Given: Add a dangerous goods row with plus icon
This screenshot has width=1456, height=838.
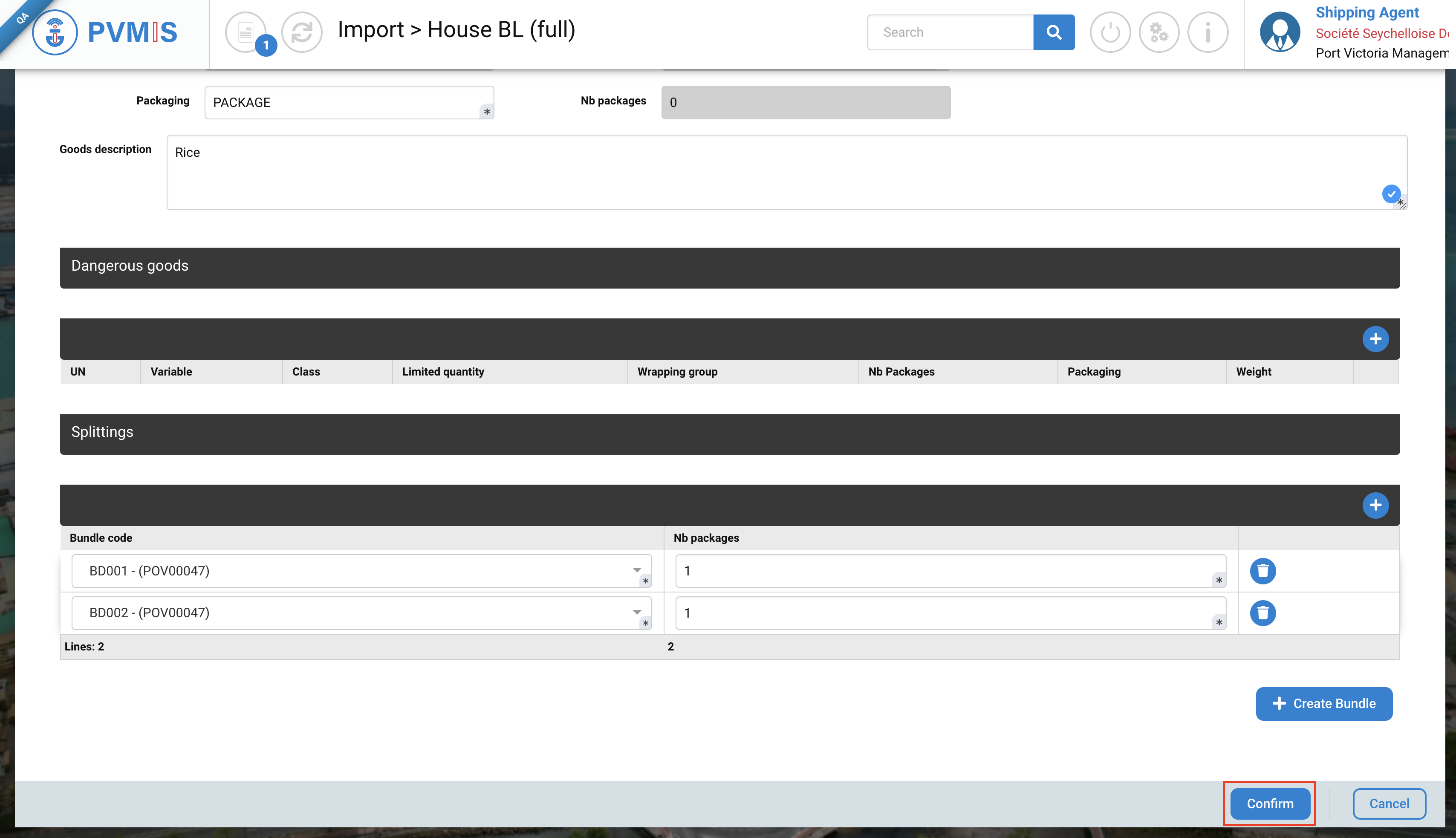Looking at the screenshot, I should [x=1375, y=339].
